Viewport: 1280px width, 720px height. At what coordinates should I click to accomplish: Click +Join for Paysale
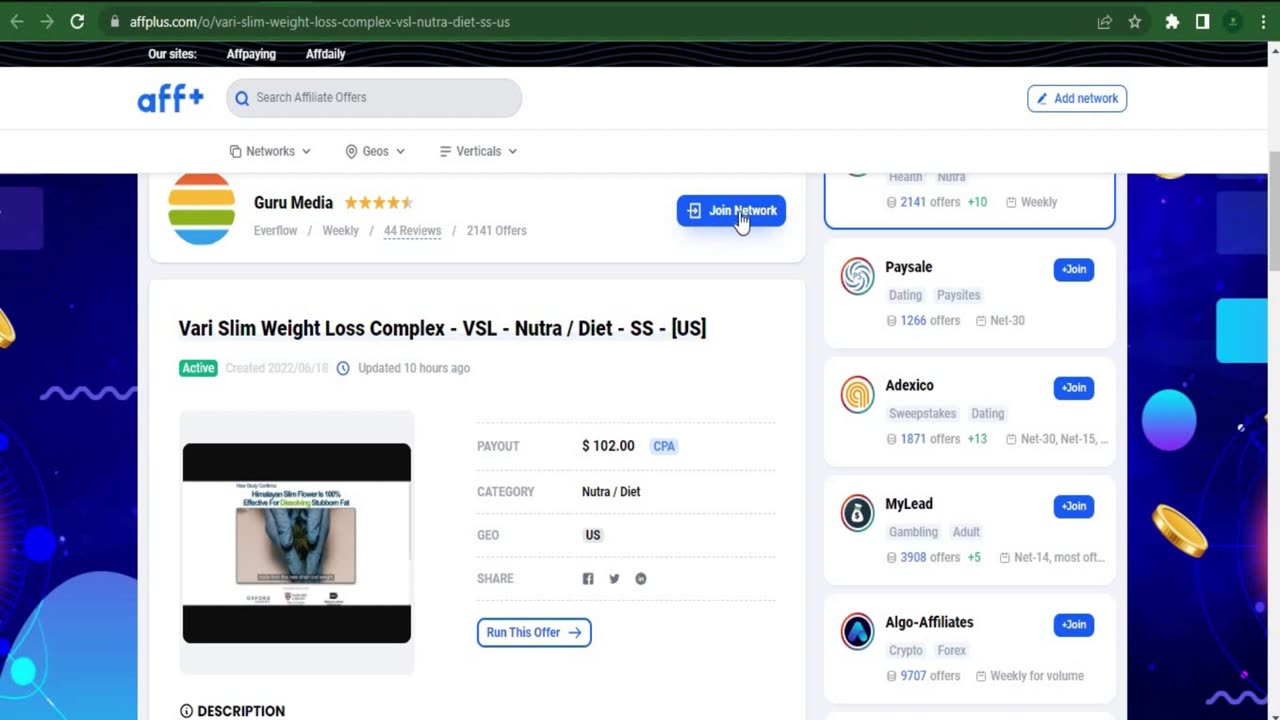coord(1073,269)
